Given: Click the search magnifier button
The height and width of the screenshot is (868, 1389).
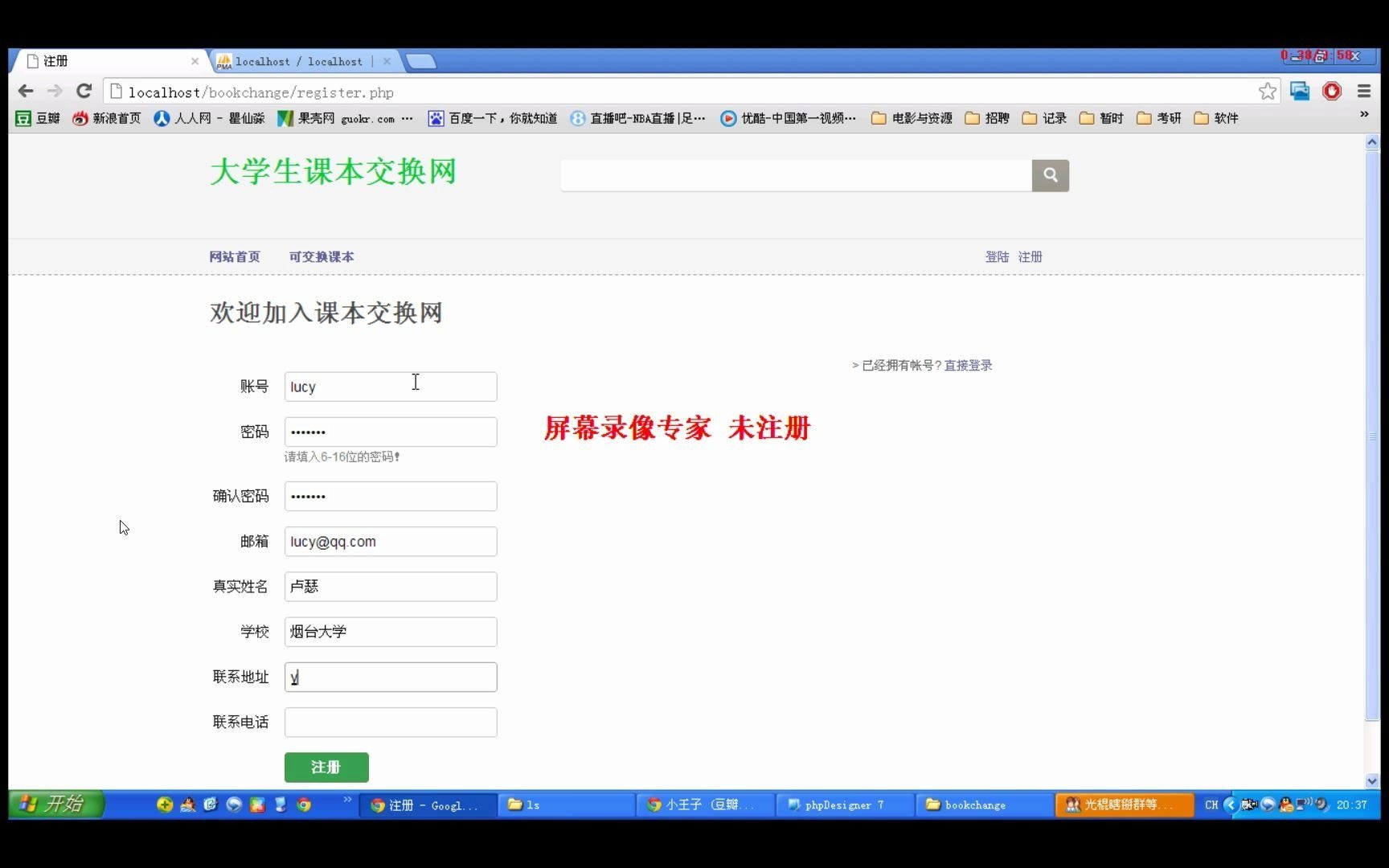Looking at the screenshot, I should (1050, 175).
